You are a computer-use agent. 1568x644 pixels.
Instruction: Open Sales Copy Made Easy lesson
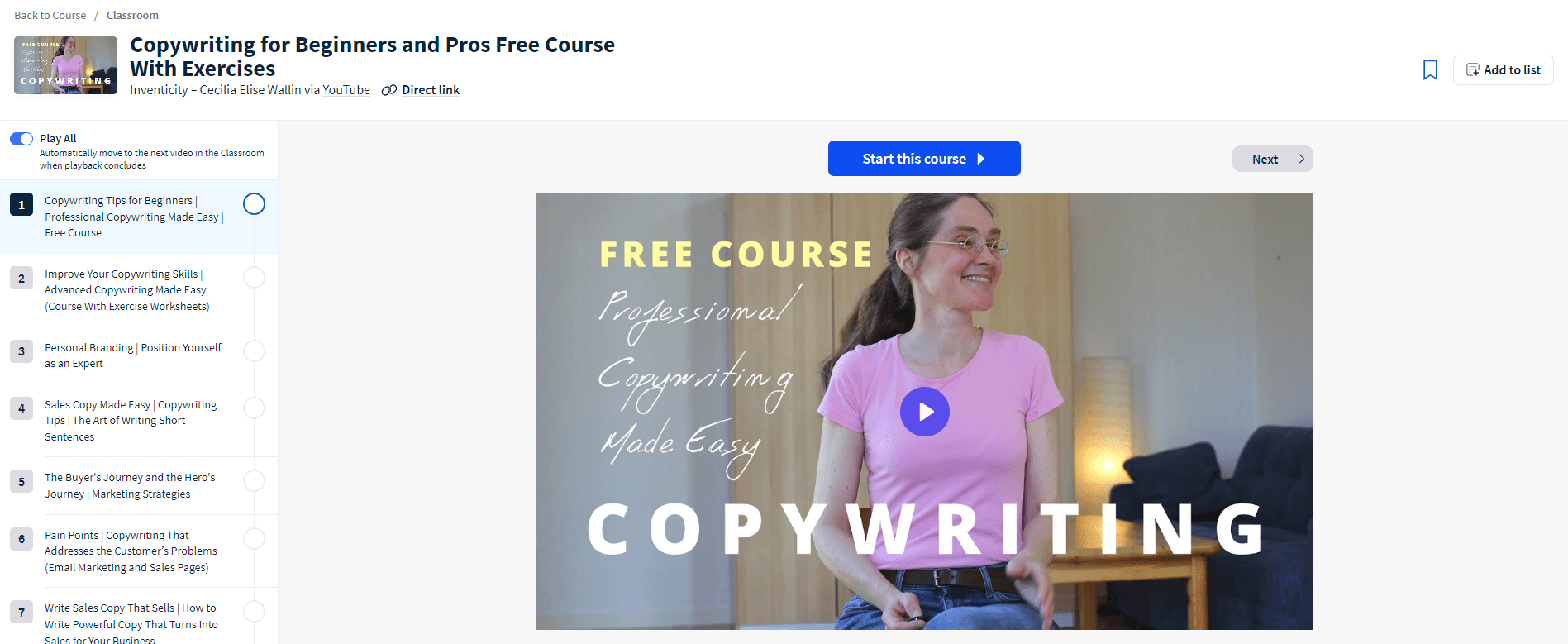[131, 421]
